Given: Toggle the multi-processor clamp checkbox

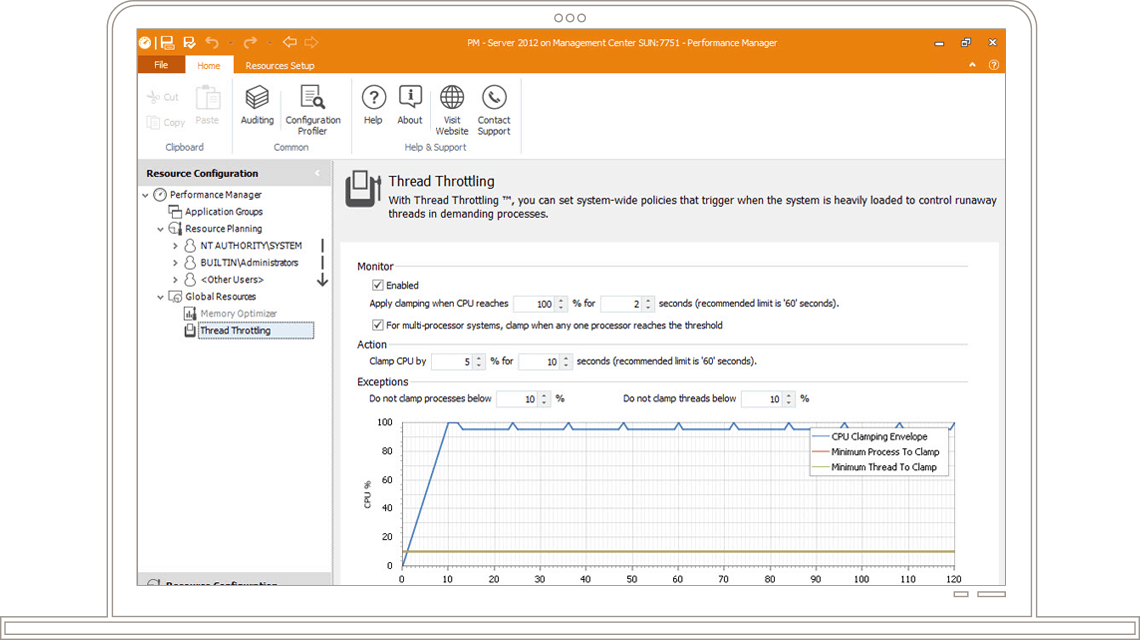Looking at the screenshot, I should coord(377,325).
